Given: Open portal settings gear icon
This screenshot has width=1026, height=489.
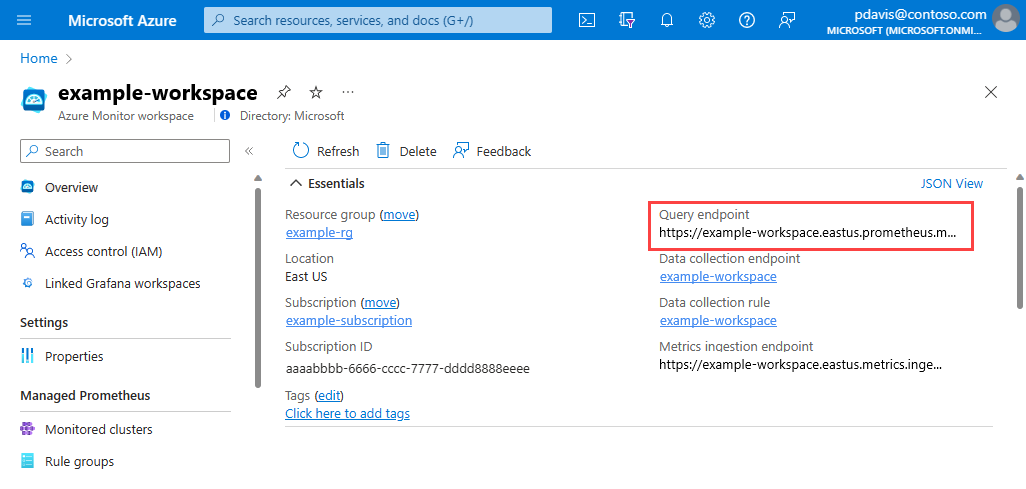Looking at the screenshot, I should pos(707,20).
